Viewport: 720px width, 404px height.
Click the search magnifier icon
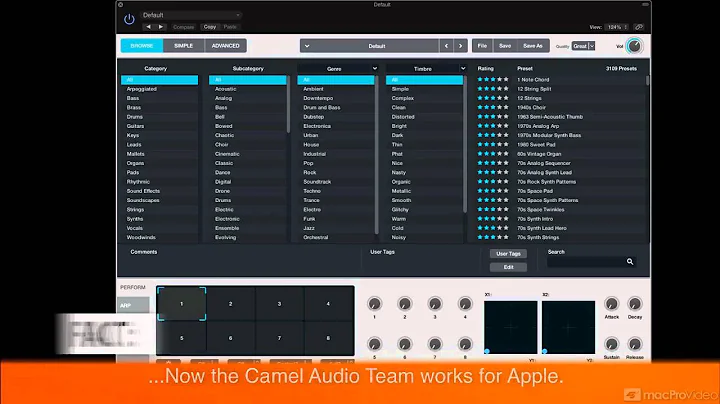pos(630,262)
